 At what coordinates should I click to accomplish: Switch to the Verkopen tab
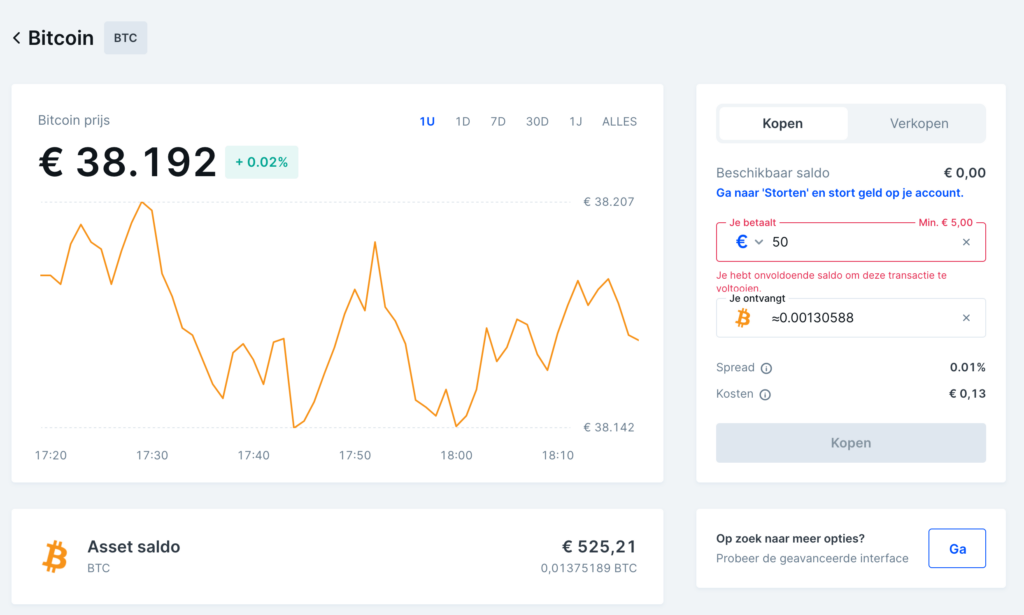pyautogui.click(x=916, y=123)
